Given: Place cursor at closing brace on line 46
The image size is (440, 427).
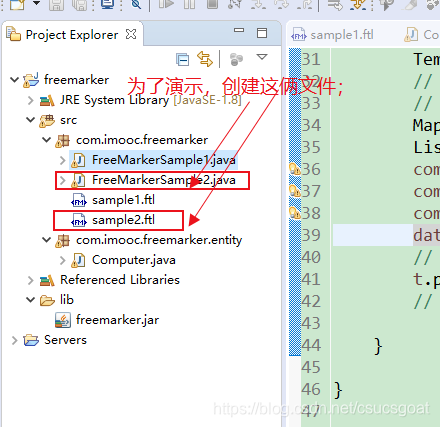Looking at the screenshot, I should click(x=338, y=390).
